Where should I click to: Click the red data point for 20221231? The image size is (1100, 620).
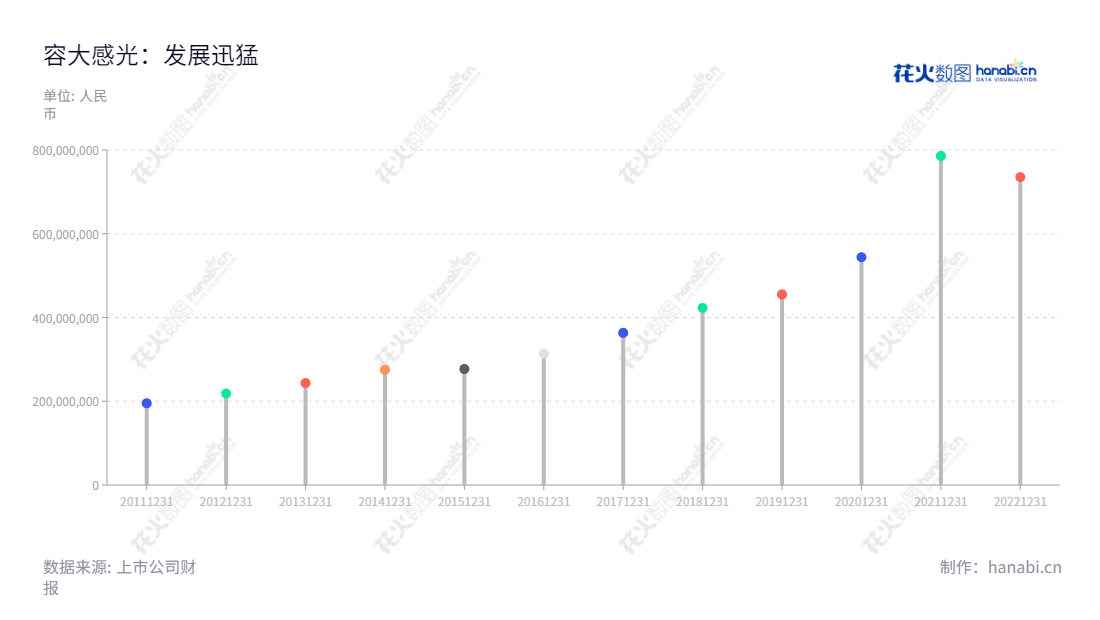[x=1020, y=177]
